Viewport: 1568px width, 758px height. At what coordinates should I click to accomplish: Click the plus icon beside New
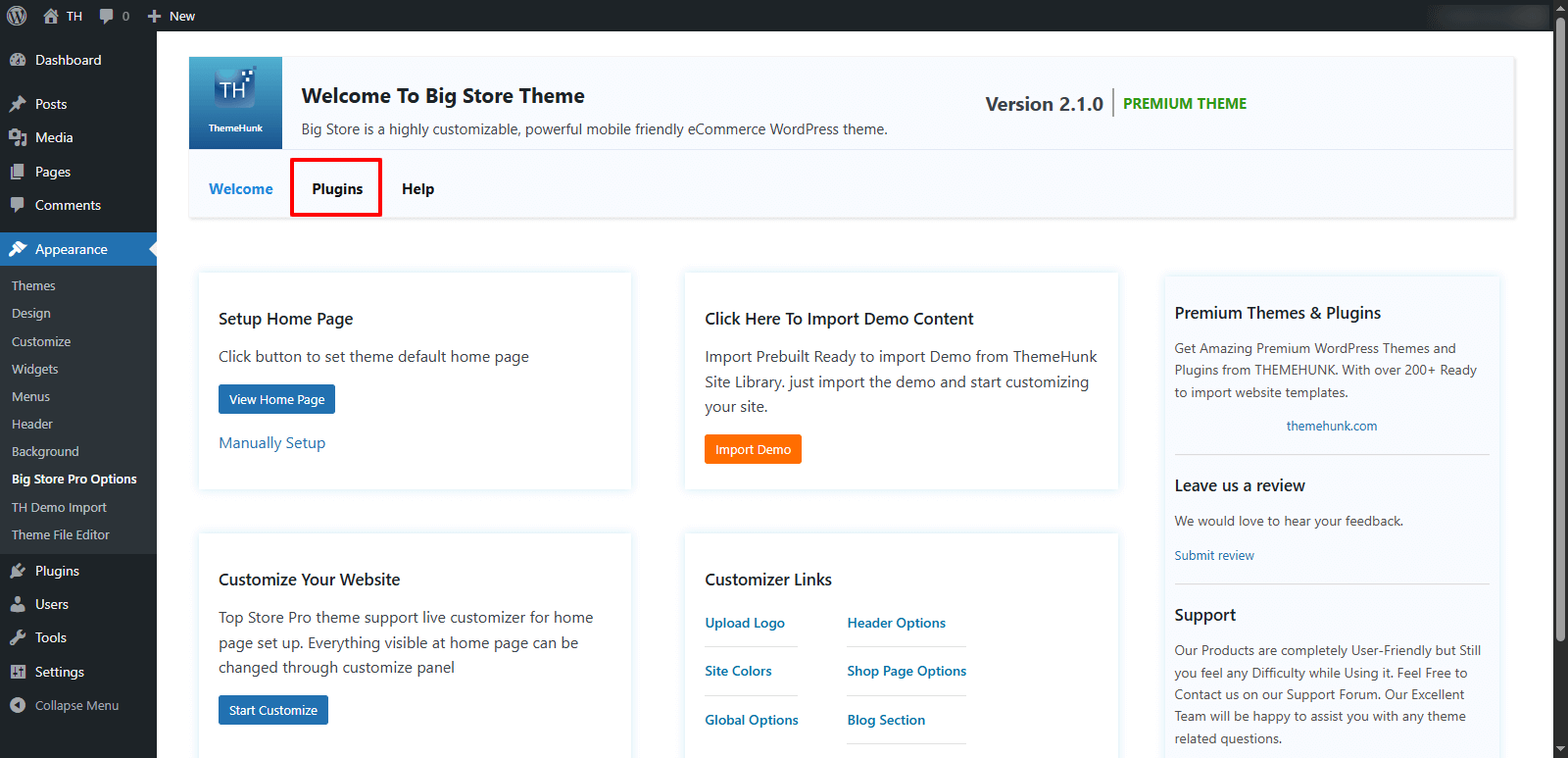point(154,16)
